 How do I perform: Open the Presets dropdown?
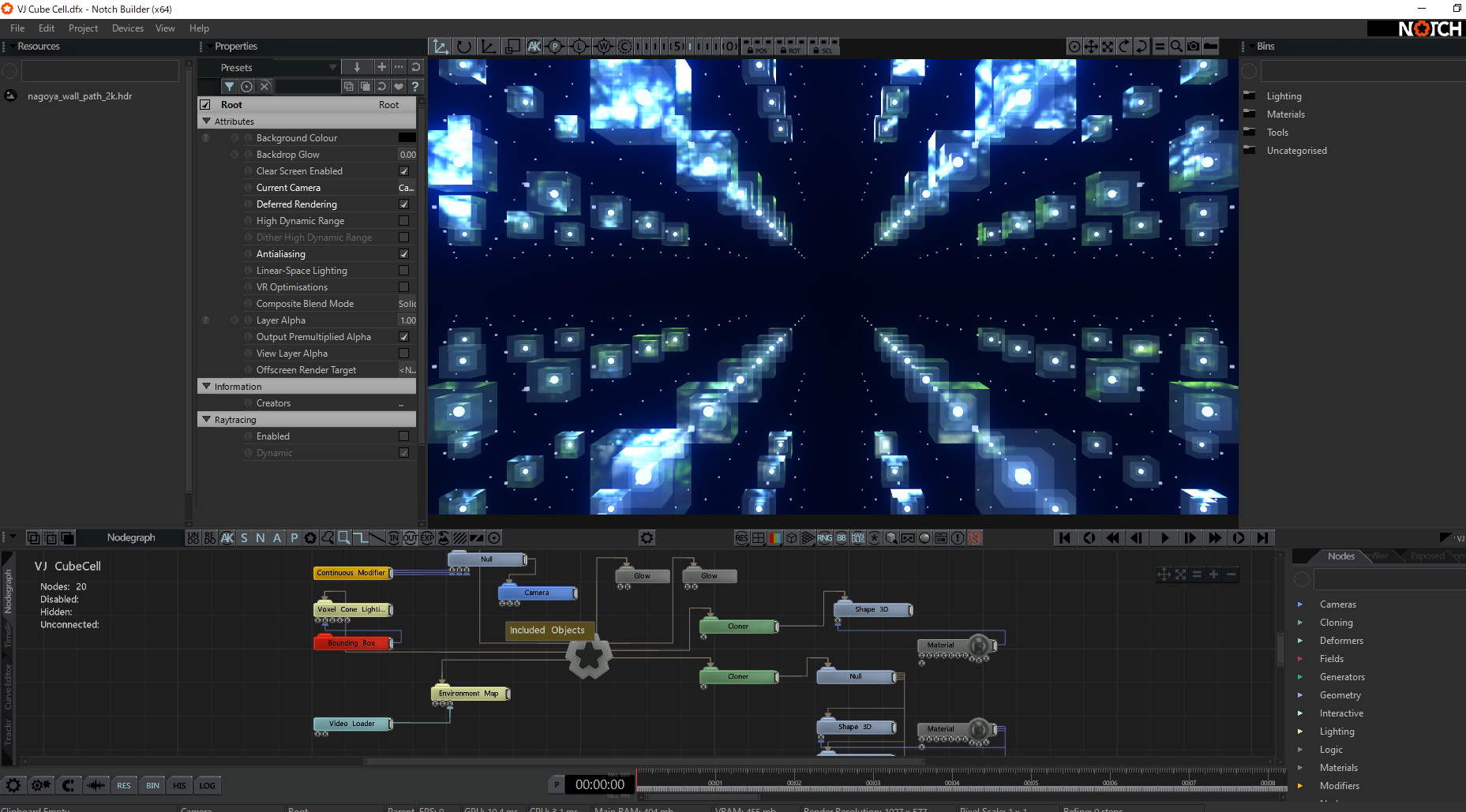click(268, 67)
